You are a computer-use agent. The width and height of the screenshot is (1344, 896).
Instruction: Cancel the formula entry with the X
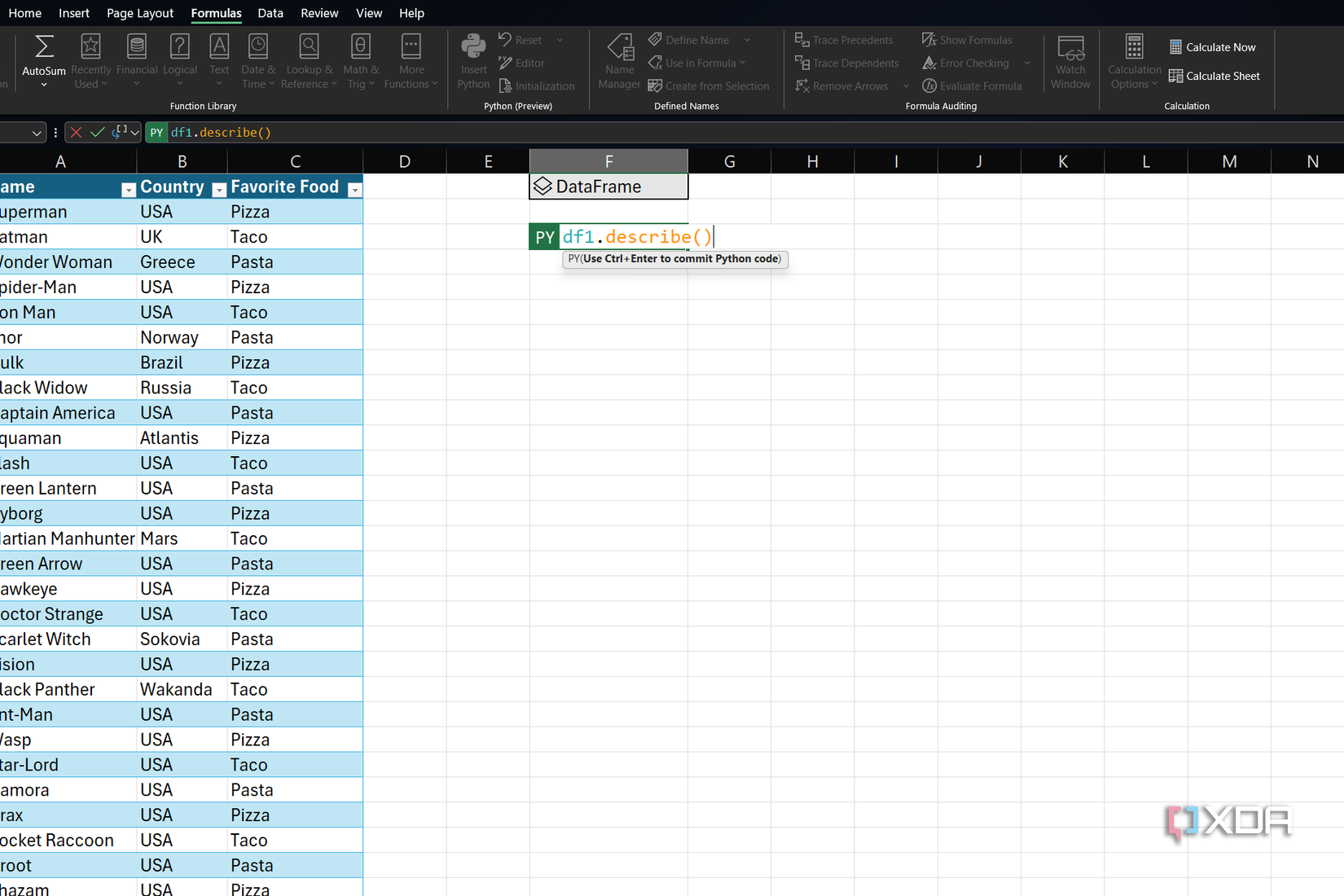(x=76, y=132)
